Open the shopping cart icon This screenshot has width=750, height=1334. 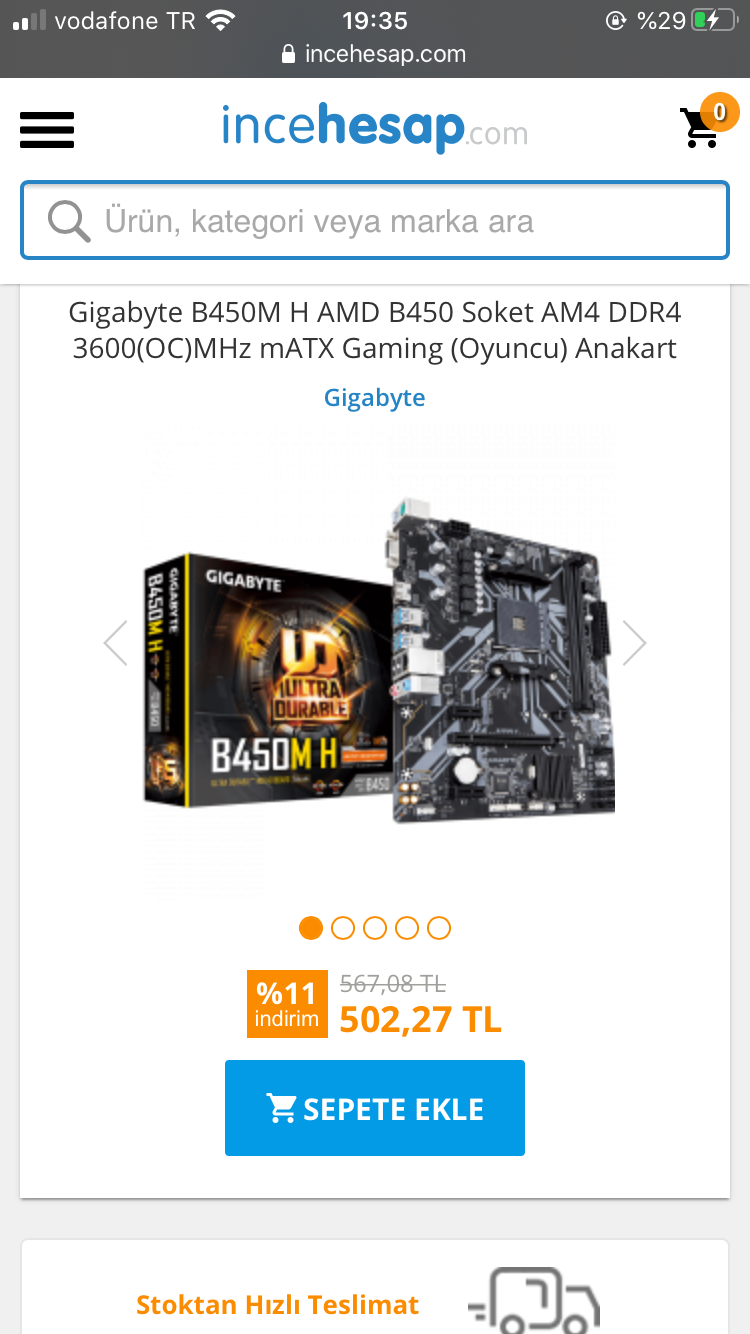click(x=700, y=128)
